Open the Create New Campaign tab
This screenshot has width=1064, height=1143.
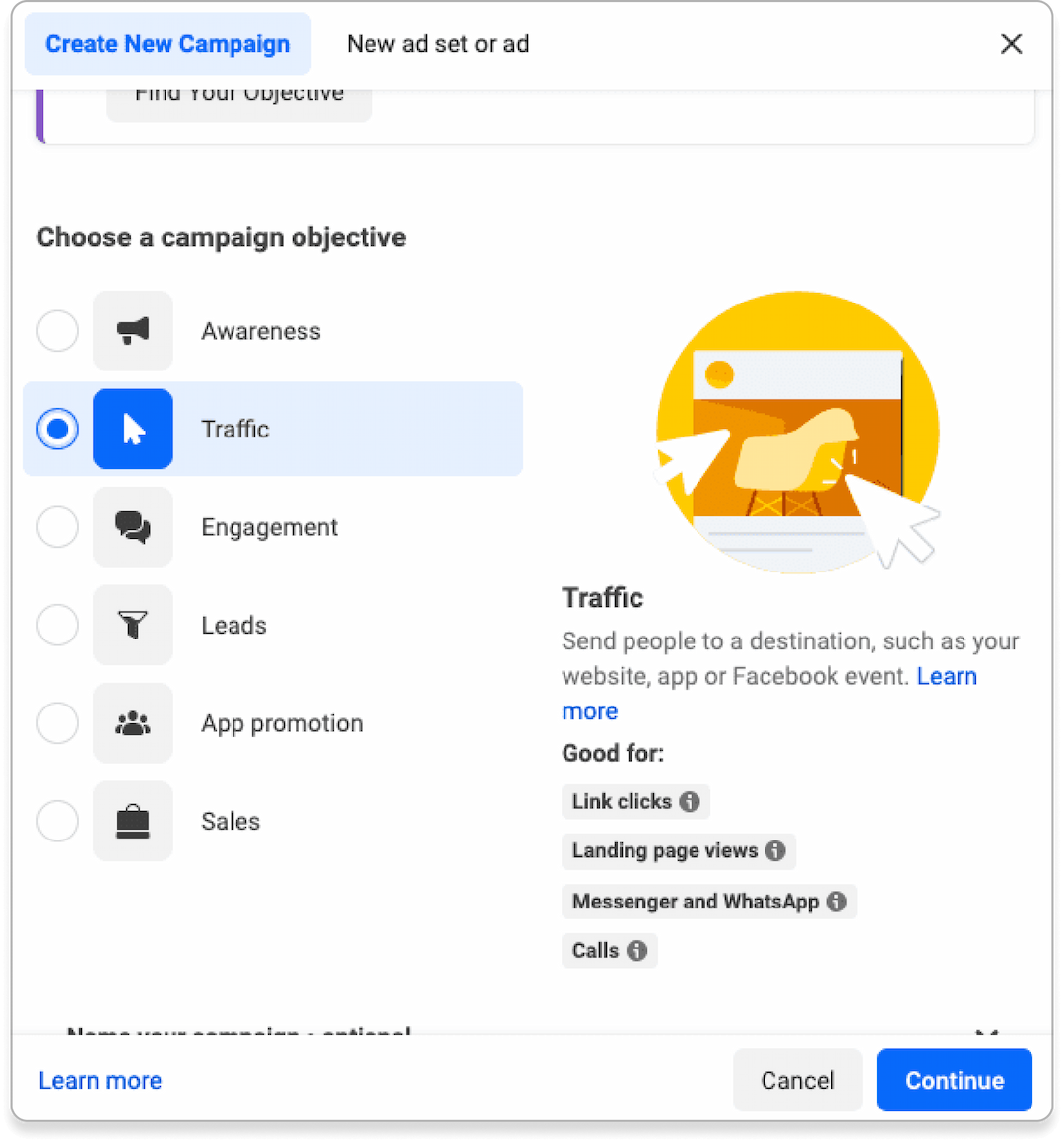click(x=167, y=44)
